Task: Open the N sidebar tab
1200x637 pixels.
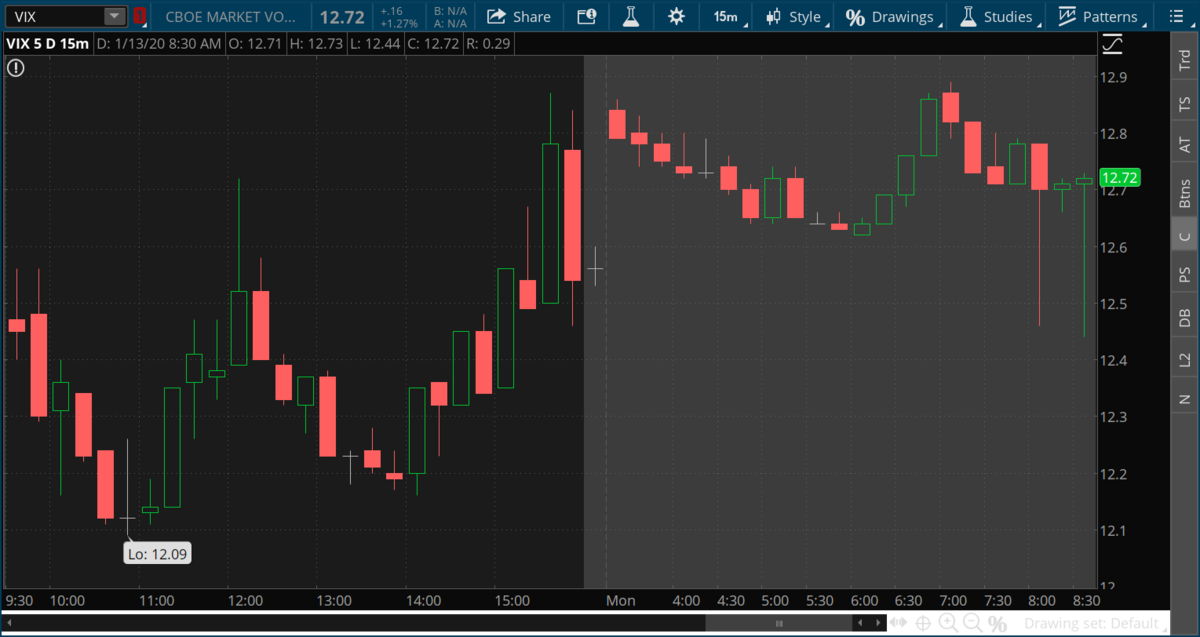Action: pyautogui.click(x=1185, y=399)
